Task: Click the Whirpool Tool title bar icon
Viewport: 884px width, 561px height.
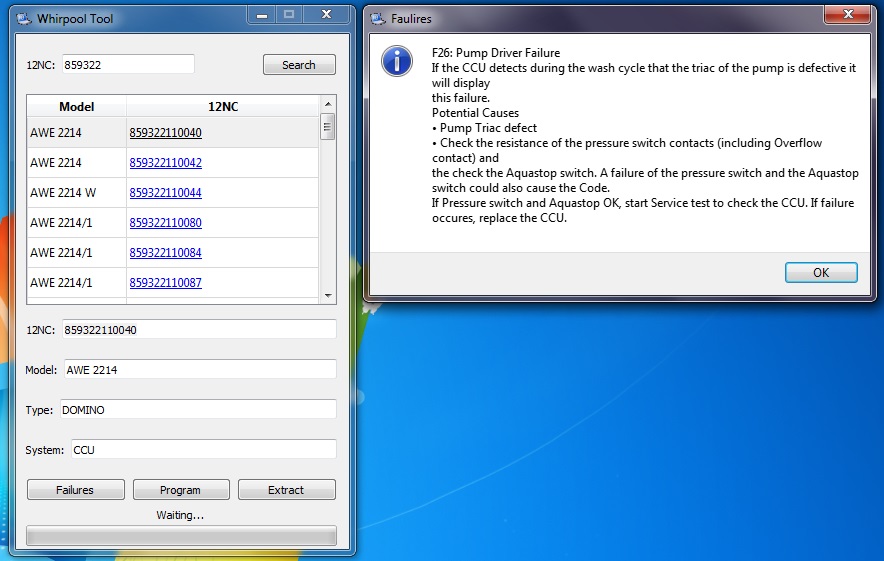Action: (x=22, y=18)
